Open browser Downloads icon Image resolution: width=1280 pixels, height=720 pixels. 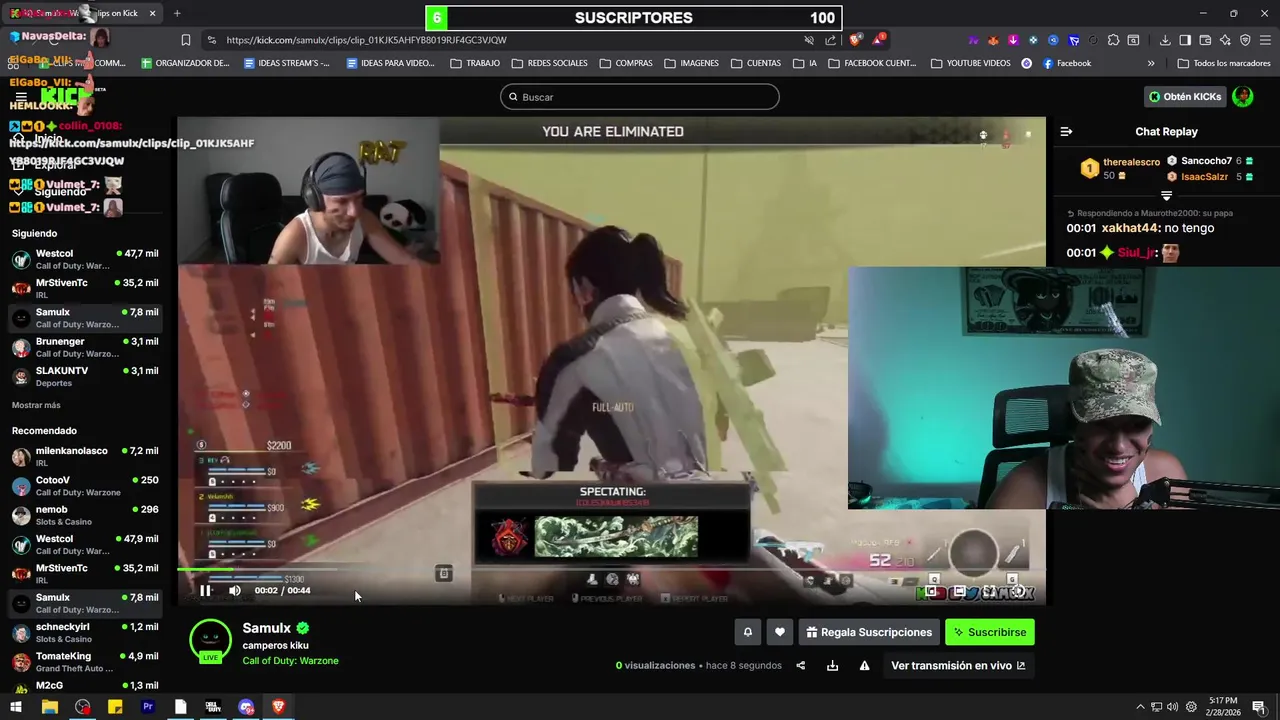1165,40
